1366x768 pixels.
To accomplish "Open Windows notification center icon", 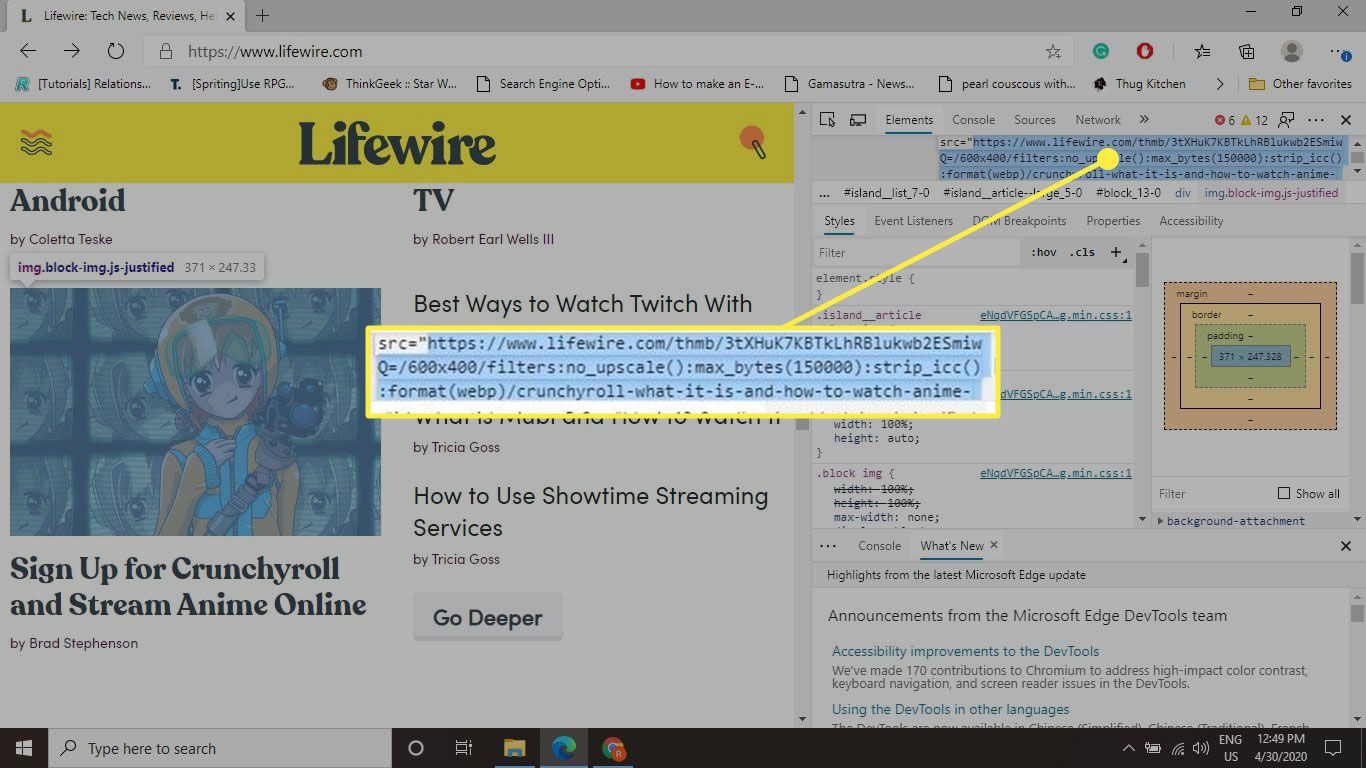I will [x=1333, y=748].
